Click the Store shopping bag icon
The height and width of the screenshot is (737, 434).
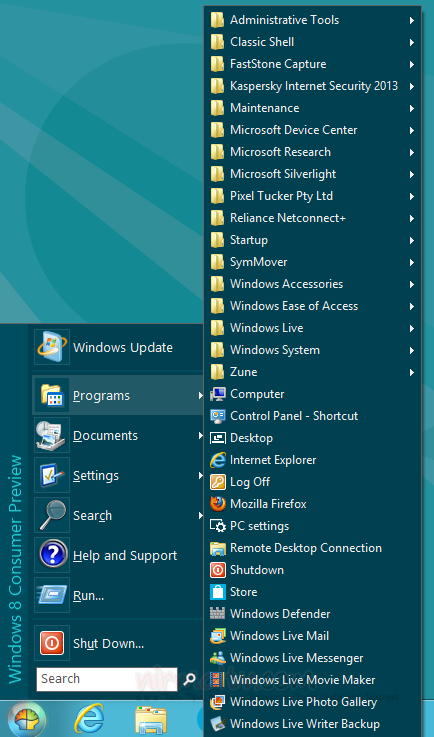218,592
